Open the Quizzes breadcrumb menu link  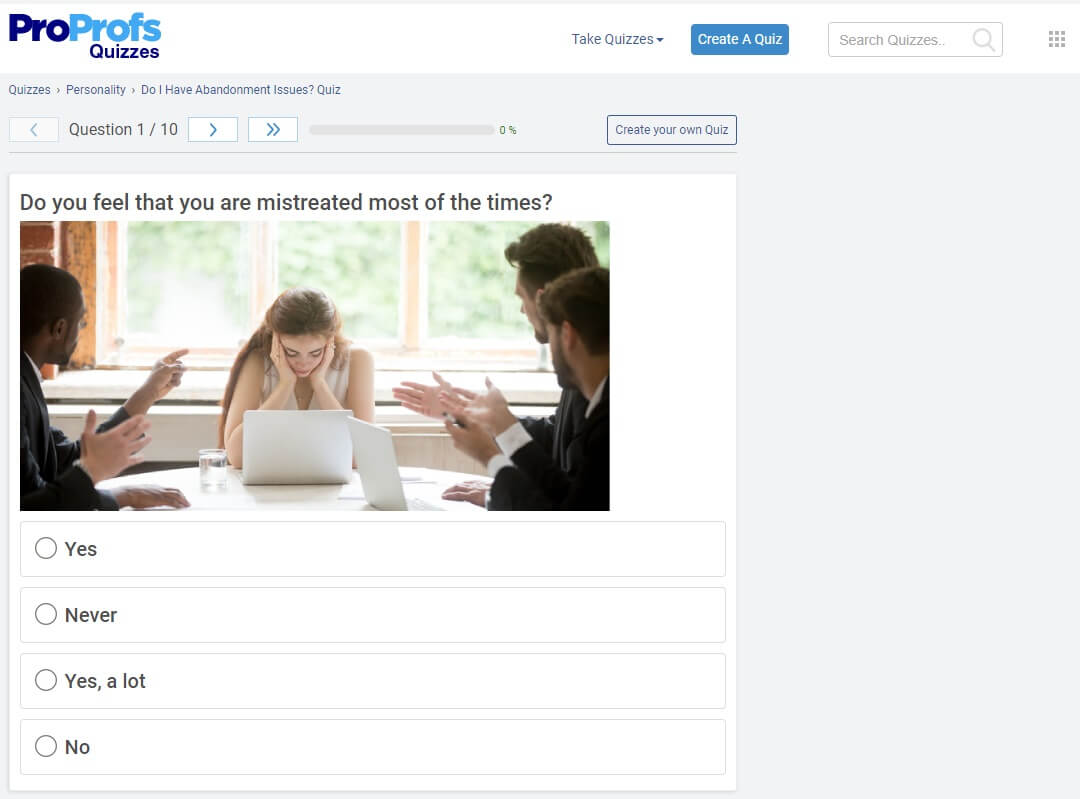tap(29, 89)
